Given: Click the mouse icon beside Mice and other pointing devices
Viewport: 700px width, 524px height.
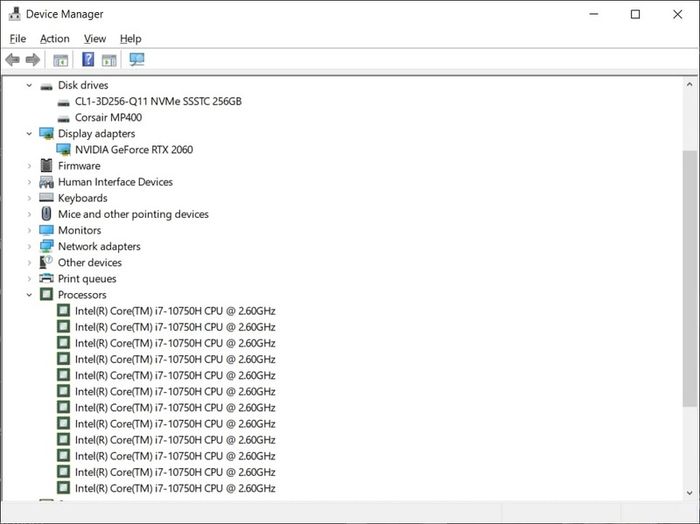Looking at the screenshot, I should [x=46, y=214].
